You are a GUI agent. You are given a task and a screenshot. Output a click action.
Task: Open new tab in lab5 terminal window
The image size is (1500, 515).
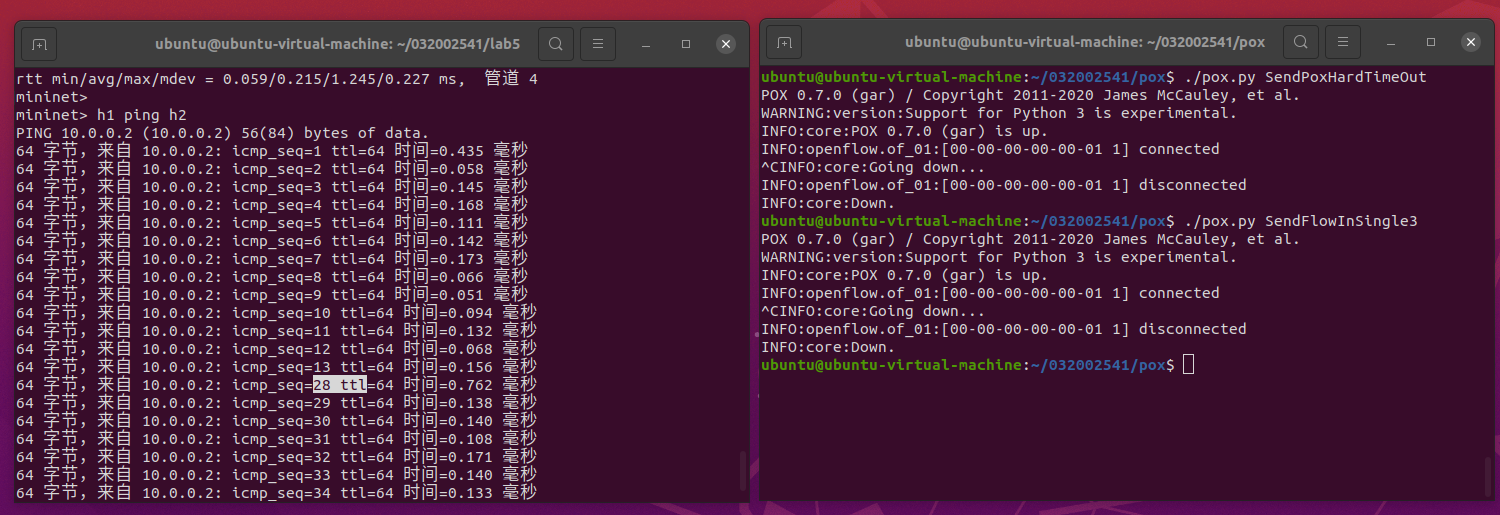click(x=39, y=44)
